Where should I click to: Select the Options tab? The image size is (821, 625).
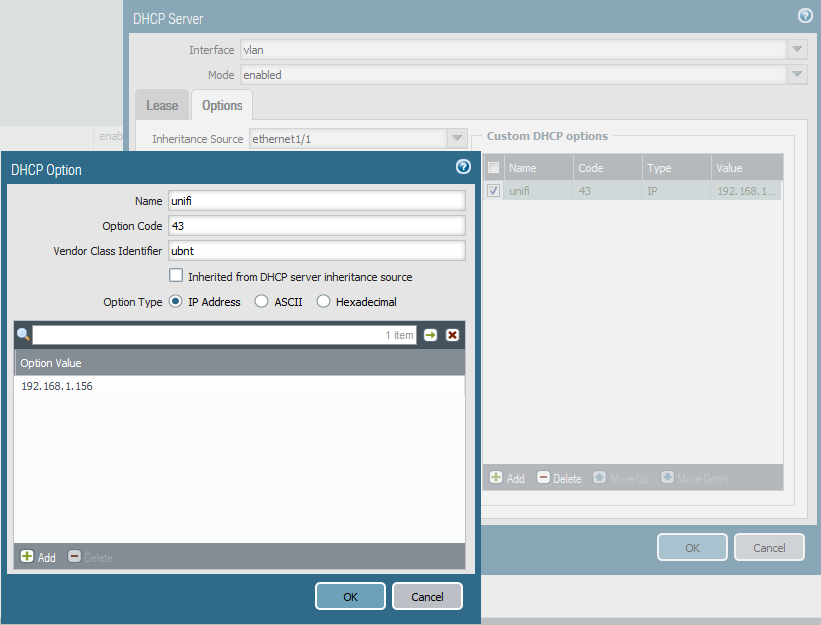tap(222, 105)
